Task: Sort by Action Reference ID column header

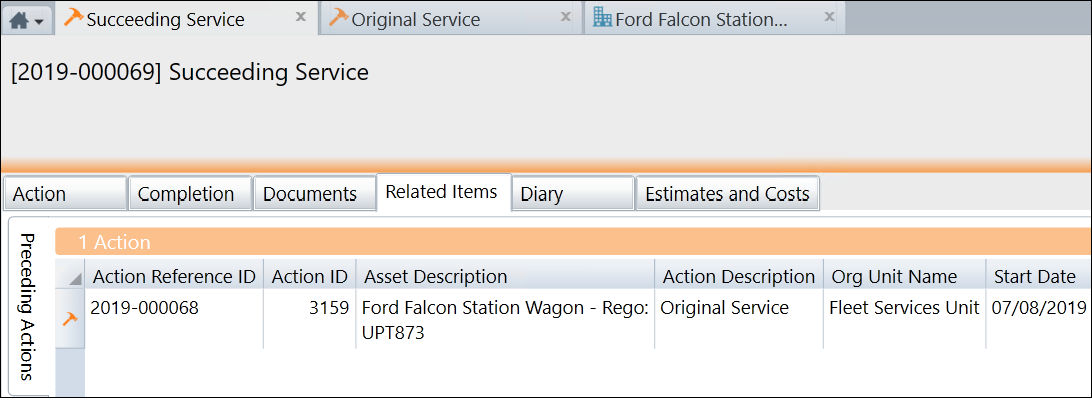Action: point(174,277)
